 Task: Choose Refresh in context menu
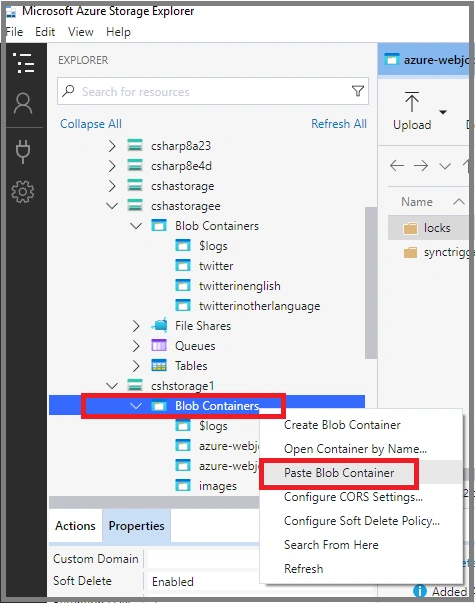click(361, 568)
